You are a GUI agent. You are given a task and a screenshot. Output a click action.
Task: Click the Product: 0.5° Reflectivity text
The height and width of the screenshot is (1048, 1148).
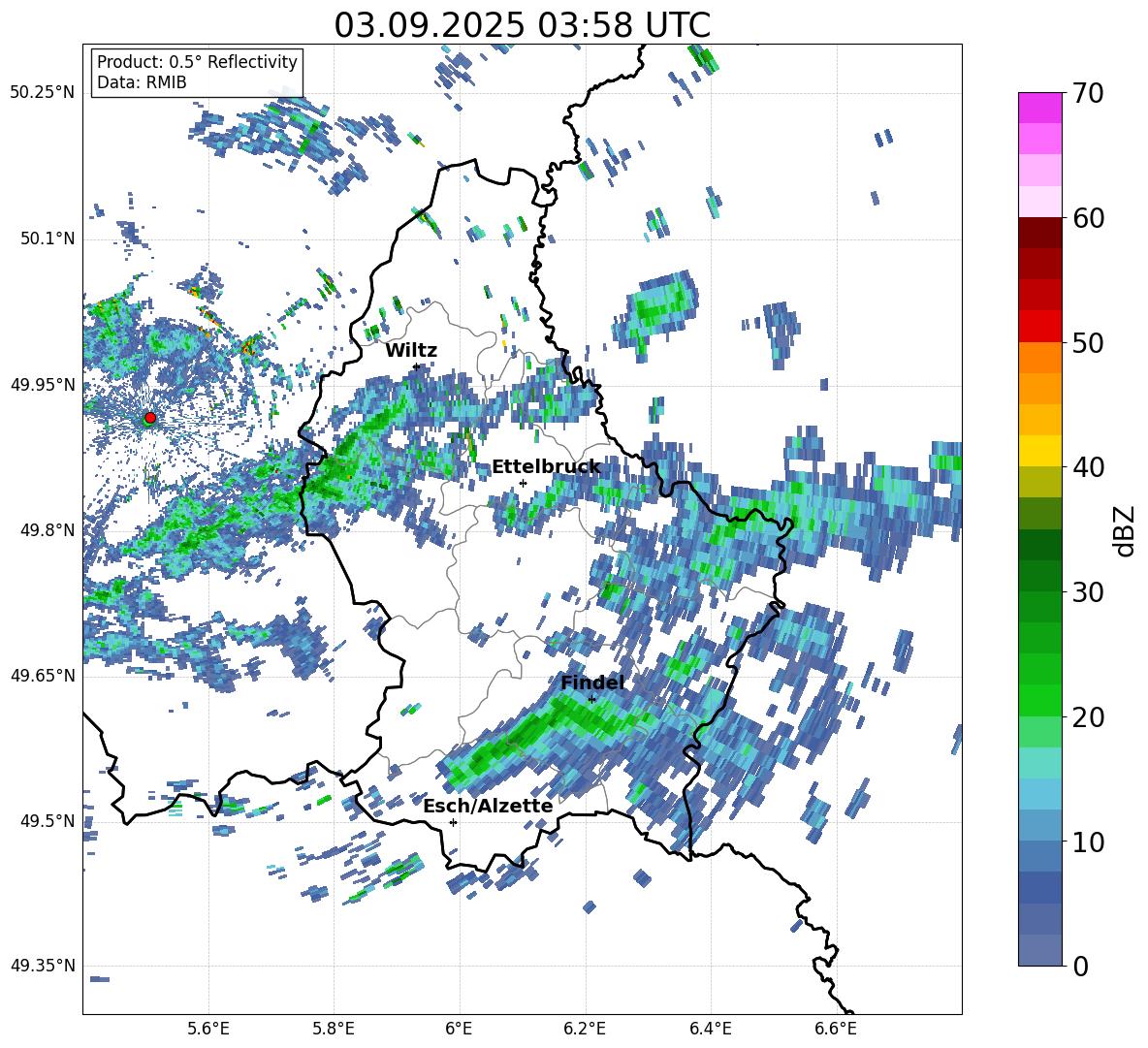pyautogui.click(x=197, y=62)
